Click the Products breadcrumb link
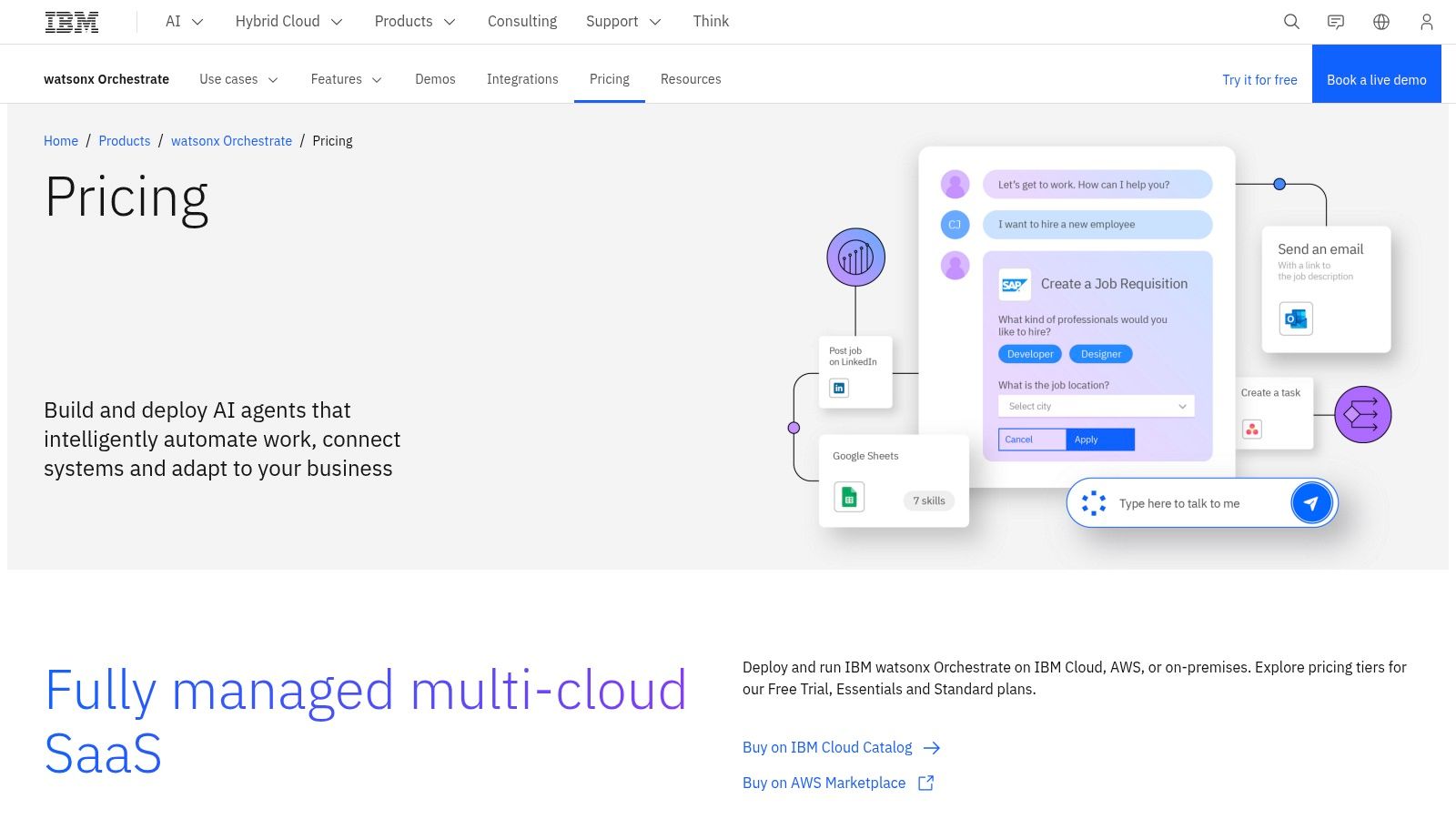 point(125,141)
